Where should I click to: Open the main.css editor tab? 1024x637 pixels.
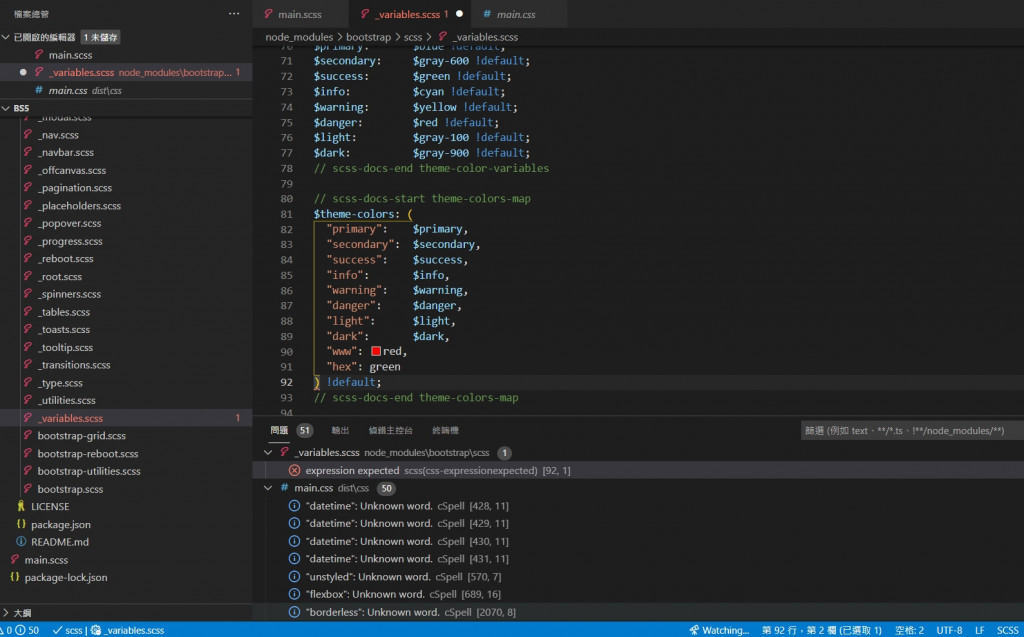tap(516, 14)
